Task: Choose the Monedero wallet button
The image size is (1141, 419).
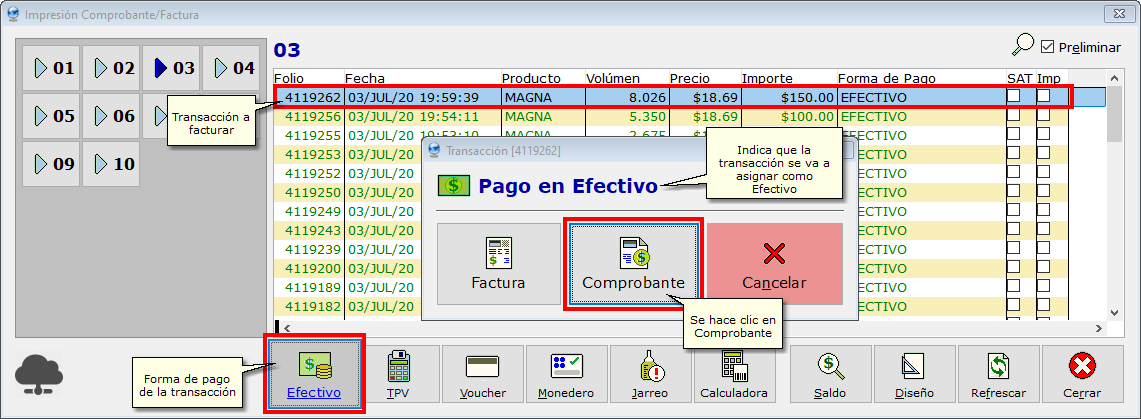Action: coord(566,374)
